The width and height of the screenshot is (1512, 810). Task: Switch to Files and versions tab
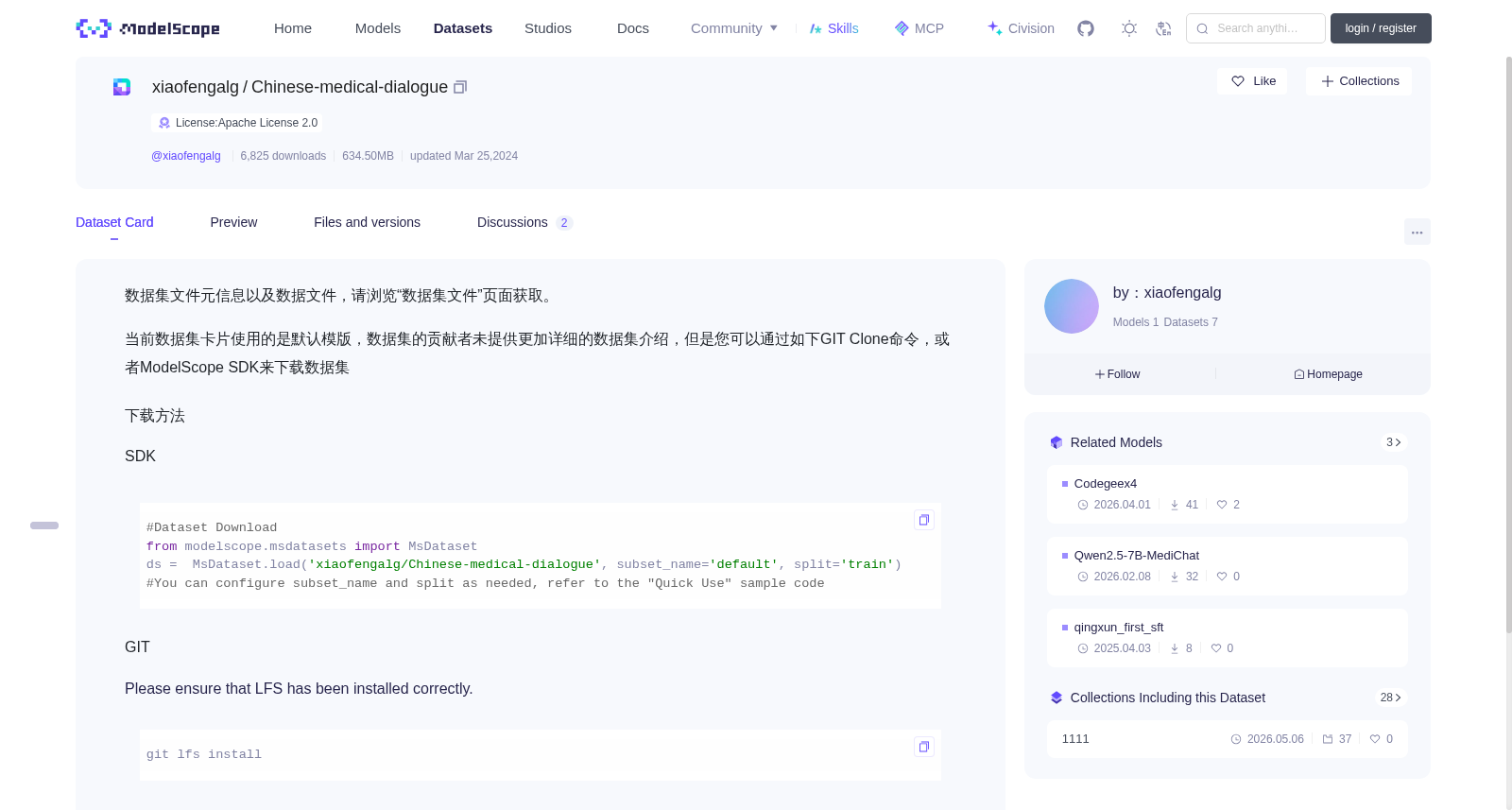point(367,222)
